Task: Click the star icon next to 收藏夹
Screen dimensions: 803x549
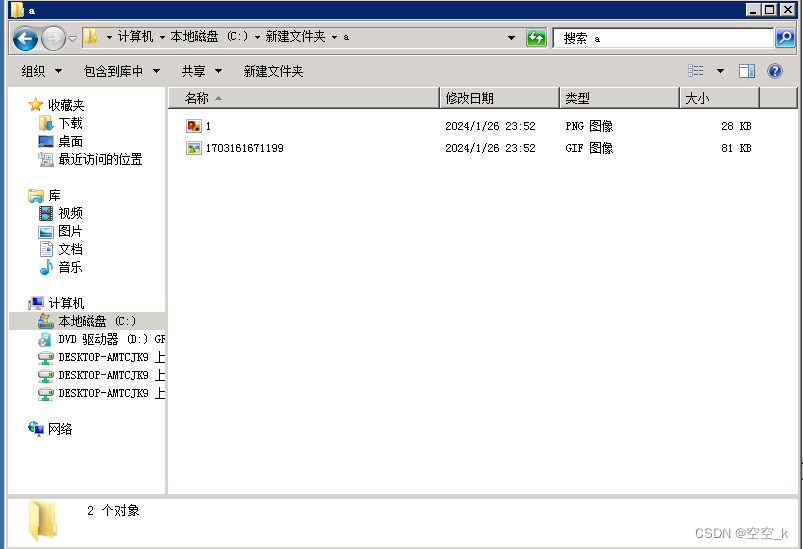Action: (35, 105)
